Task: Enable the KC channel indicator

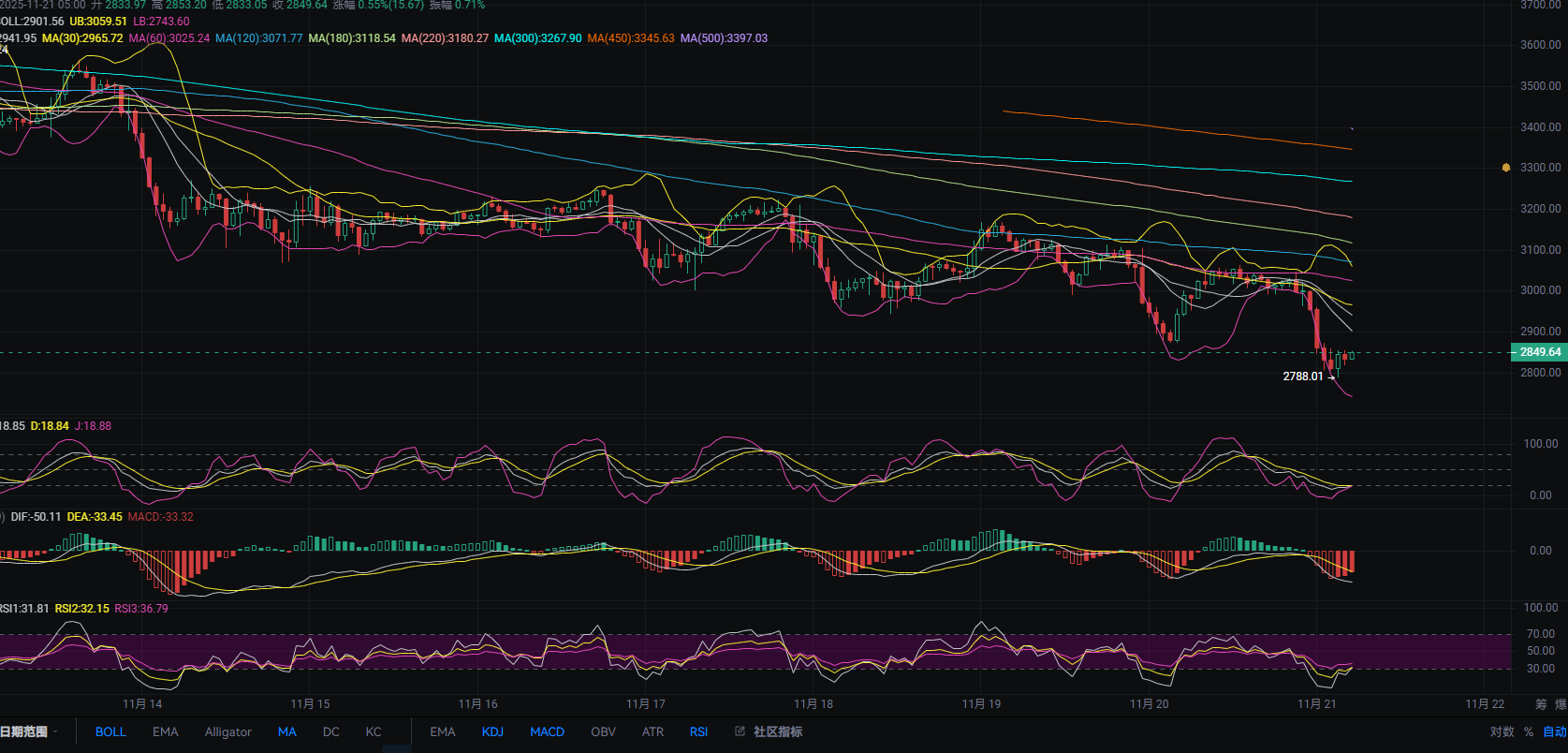Action: pyautogui.click(x=374, y=731)
